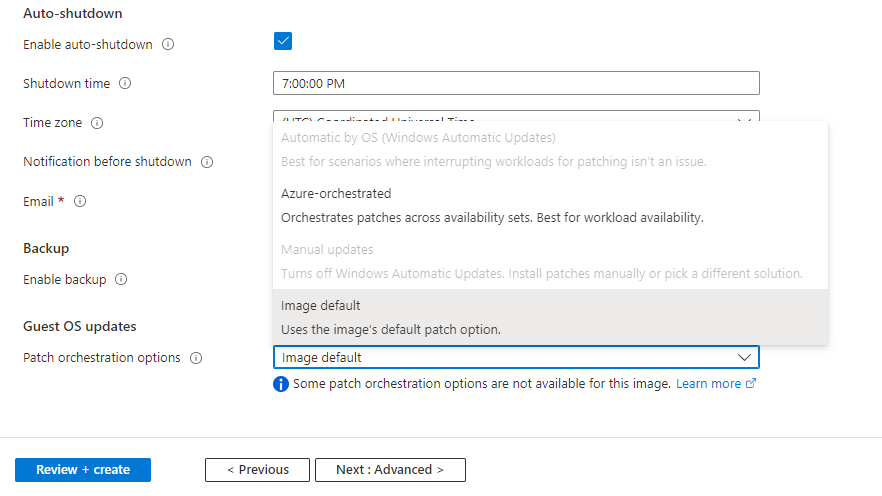Click info icon for Patch orchestration options
Viewport: 882px width, 496px height.
click(x=196, y=358)
